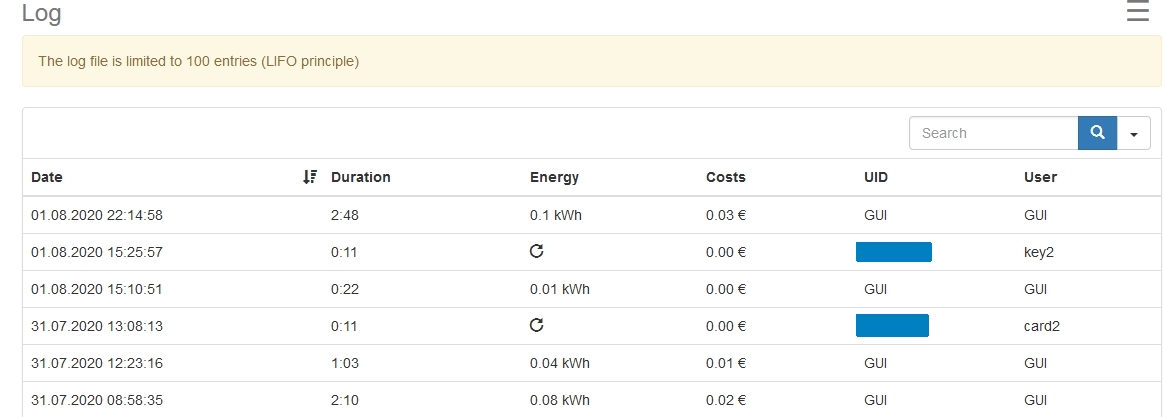Sort by the Costs column header
Screen dimensions: 1166x417
point(725,177)
